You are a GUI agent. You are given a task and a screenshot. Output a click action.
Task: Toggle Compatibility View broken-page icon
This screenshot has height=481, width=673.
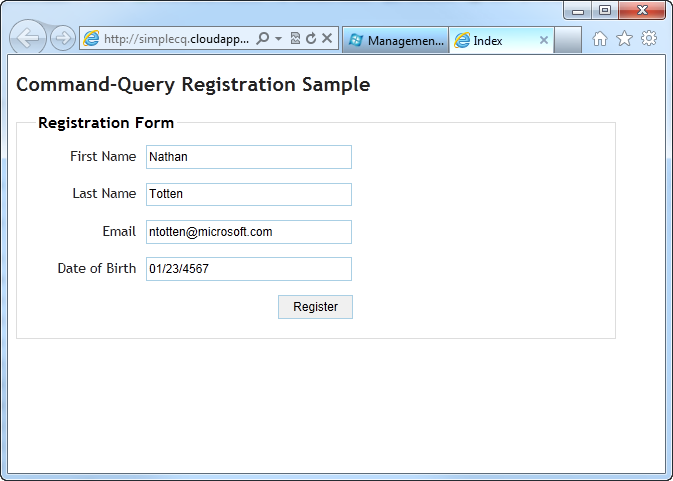click(295, 38)
